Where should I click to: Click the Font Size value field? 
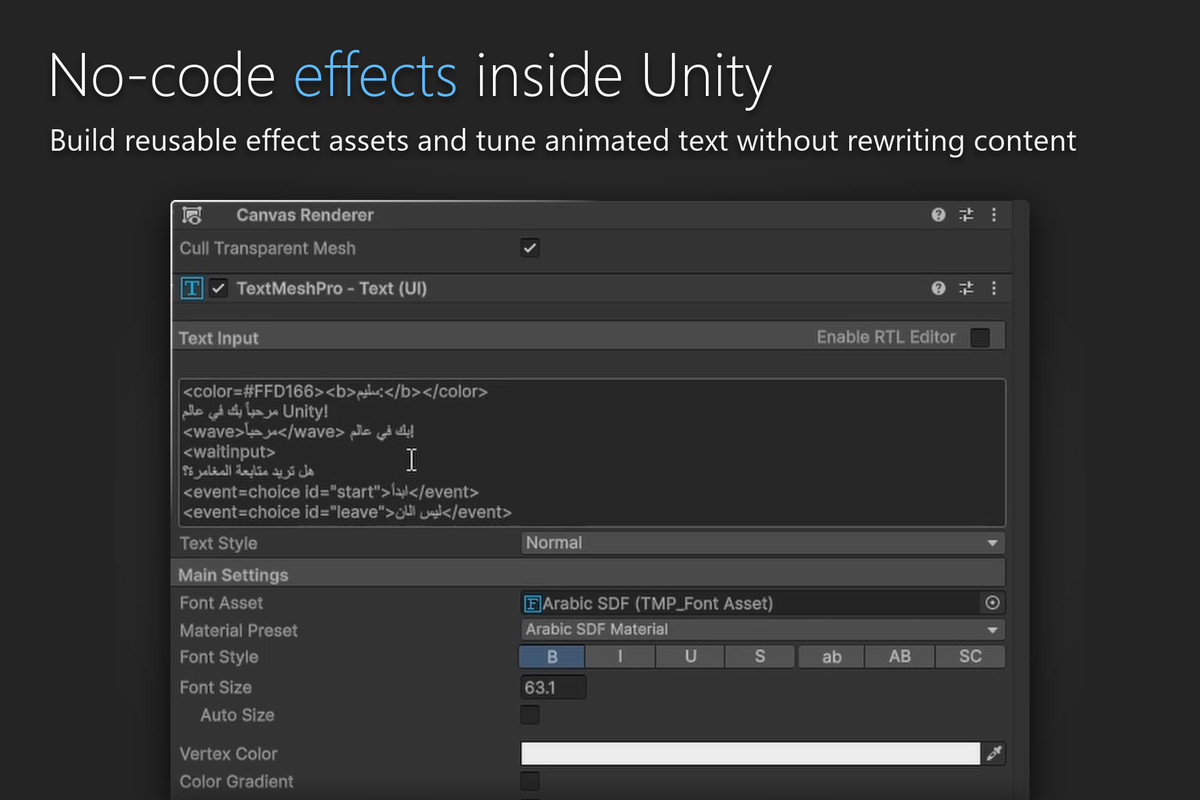point(553,688)
